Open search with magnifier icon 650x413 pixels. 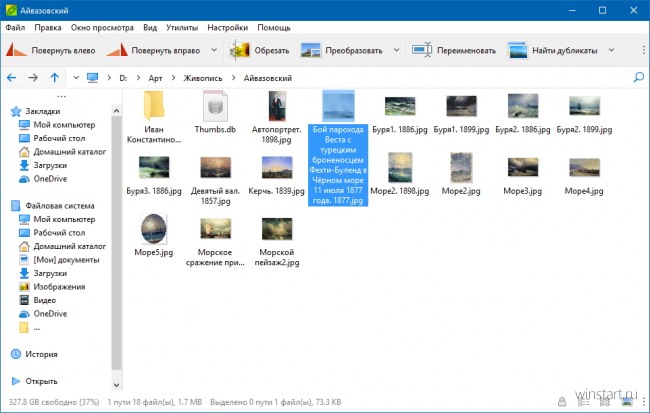pyautogui.click(x=639, y=77)
